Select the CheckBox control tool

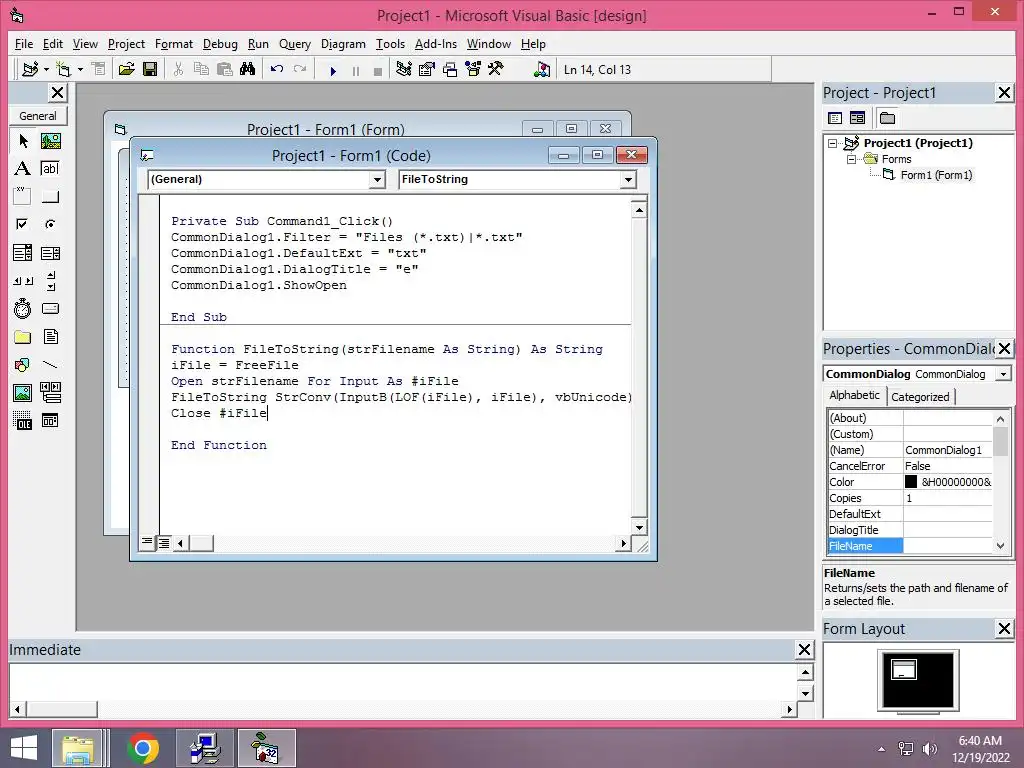pyautogui.click(x=23, y=225)
